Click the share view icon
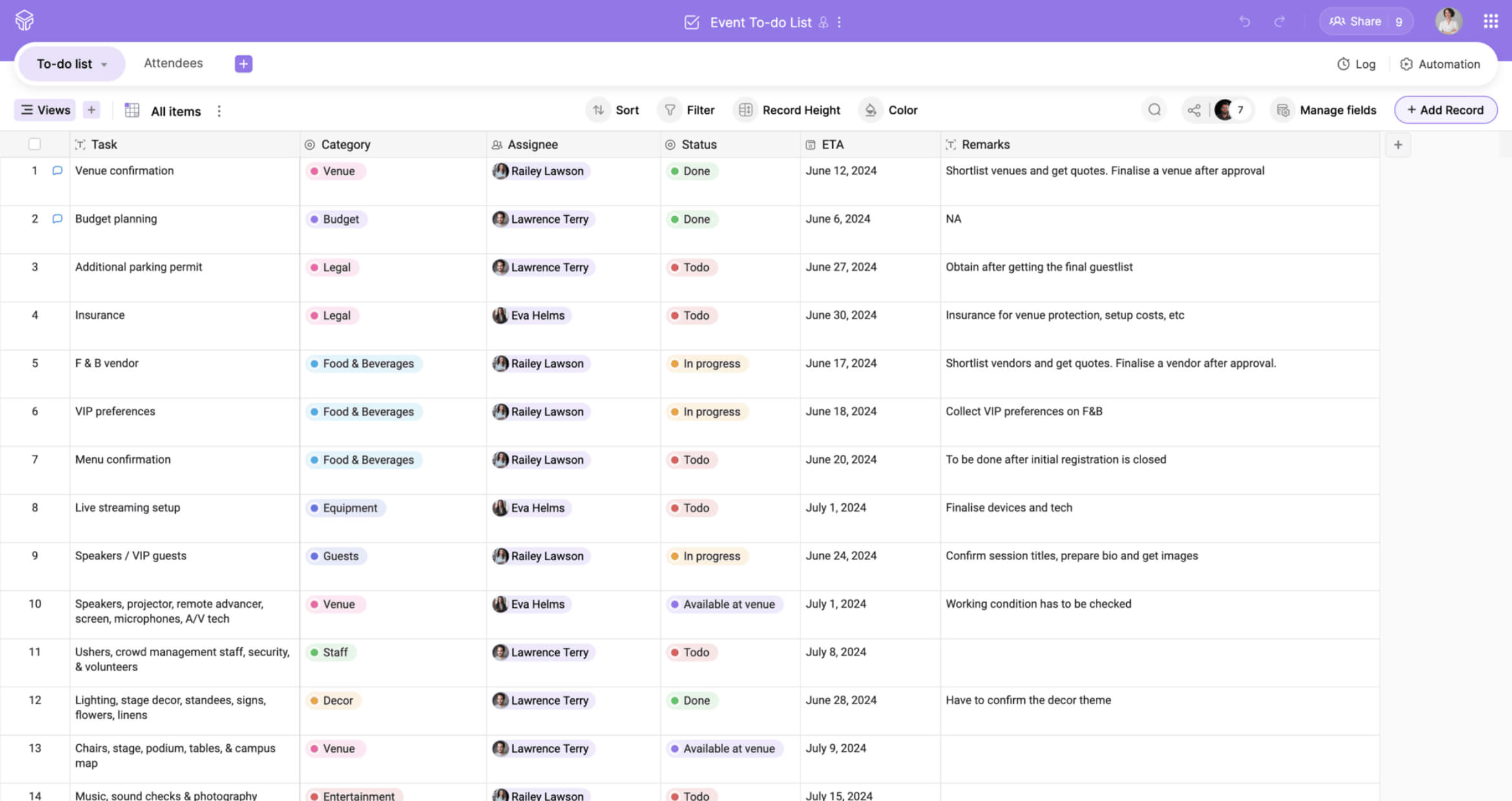 click(1194, 110)
